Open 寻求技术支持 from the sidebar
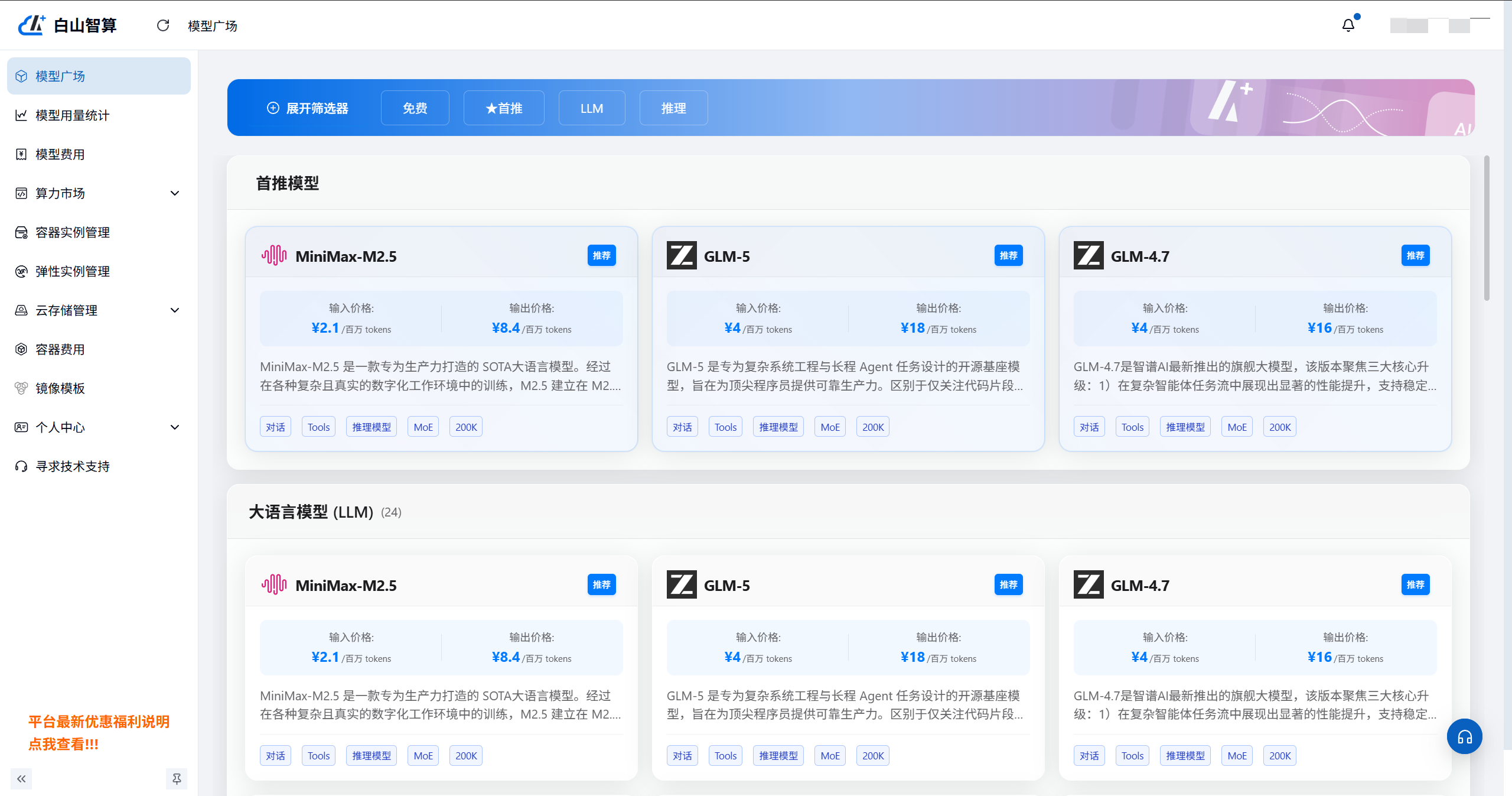Image resolution: width=1512 pixels, height=796 pixels. pos(99,466)
